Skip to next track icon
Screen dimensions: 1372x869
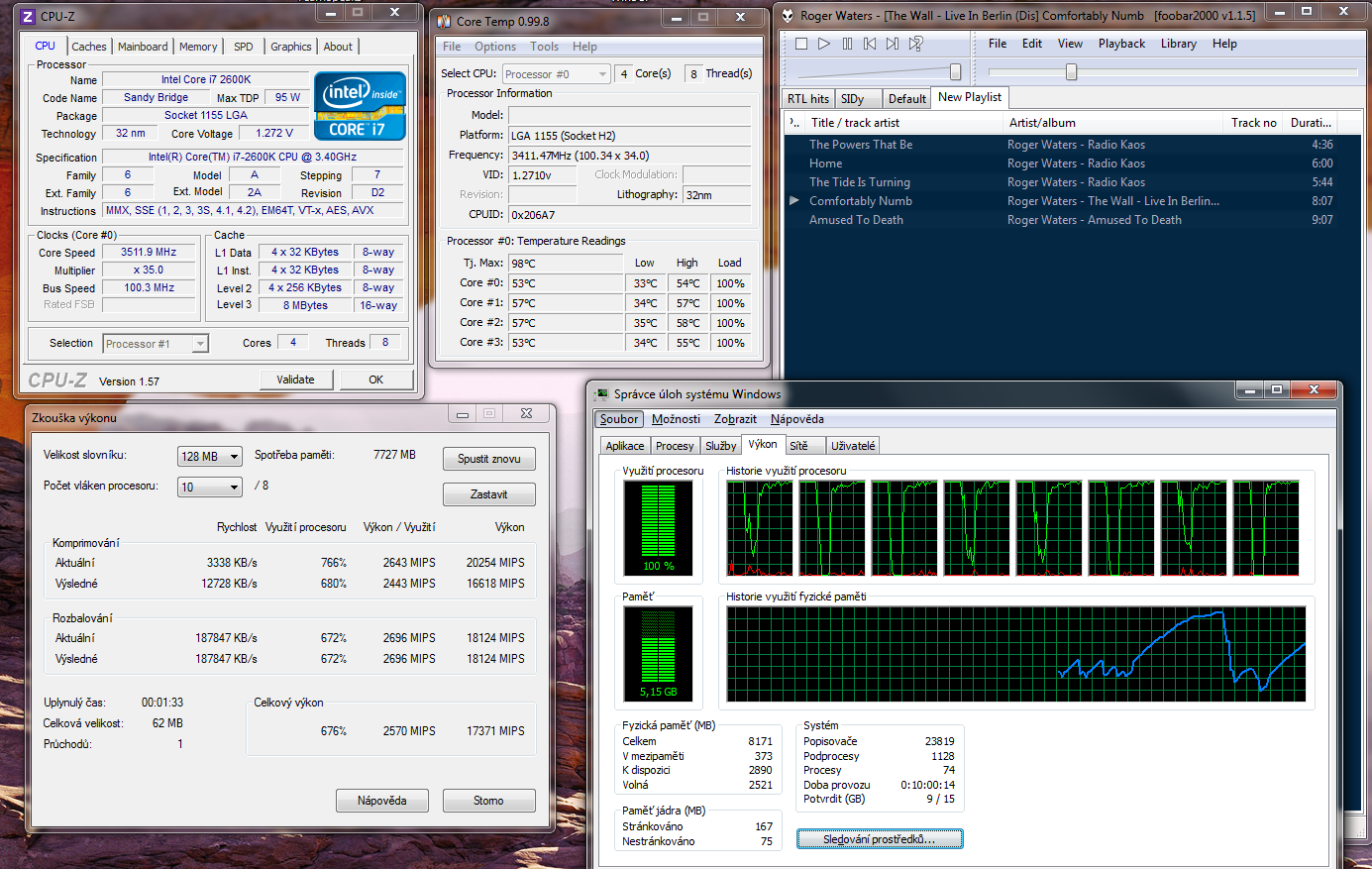click(893, 44)
